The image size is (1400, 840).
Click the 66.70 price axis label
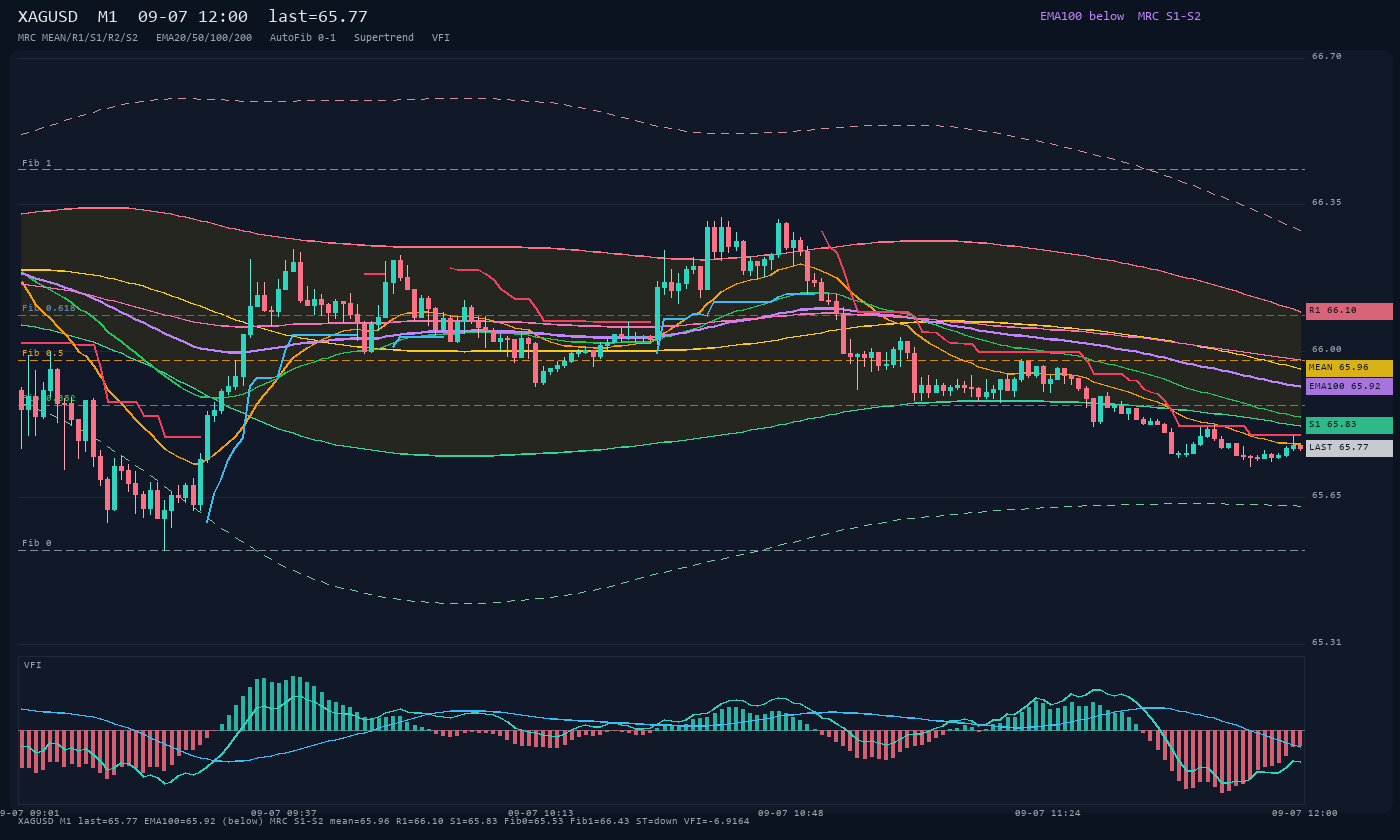1327,56
